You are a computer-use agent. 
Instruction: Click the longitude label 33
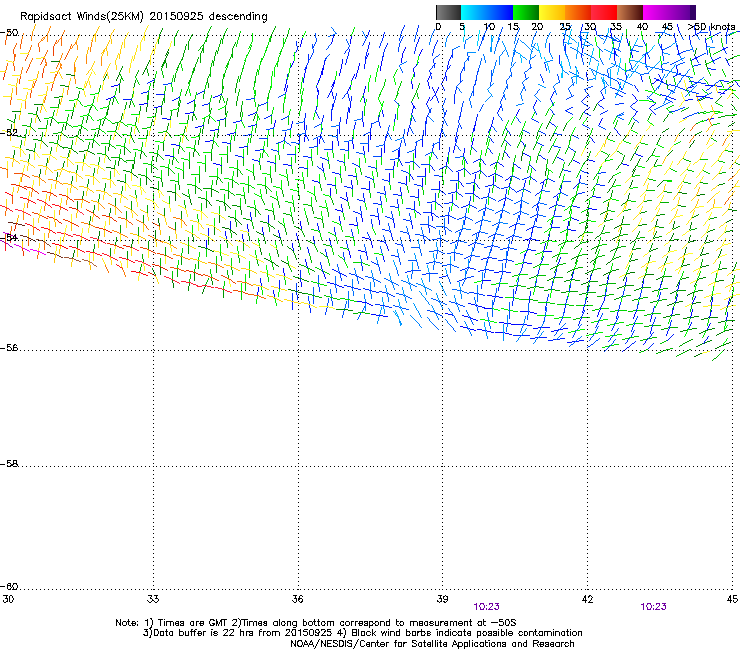click(153, 599)
